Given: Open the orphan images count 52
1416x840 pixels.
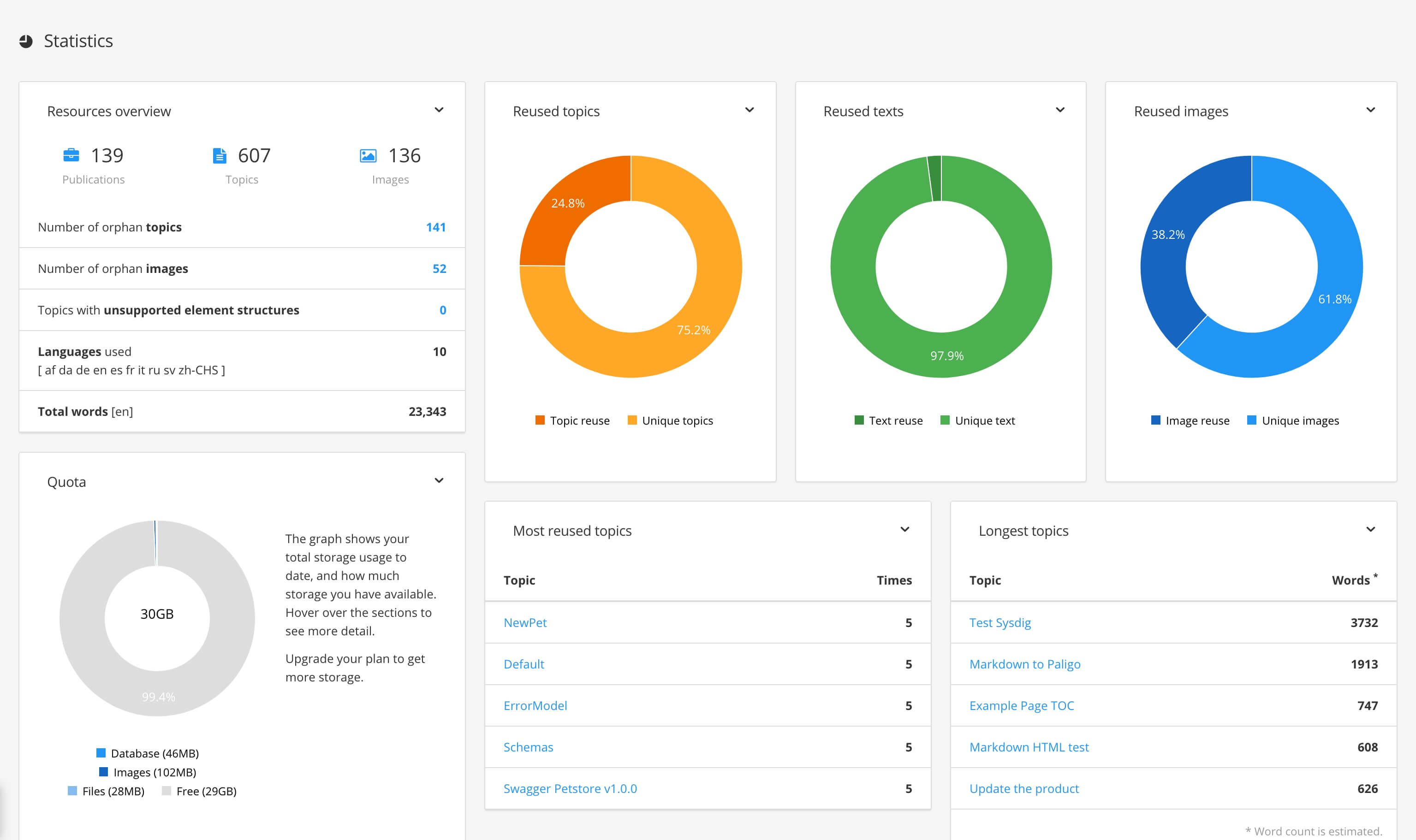Looking at the screenshot, I should [x=439, y=269].
